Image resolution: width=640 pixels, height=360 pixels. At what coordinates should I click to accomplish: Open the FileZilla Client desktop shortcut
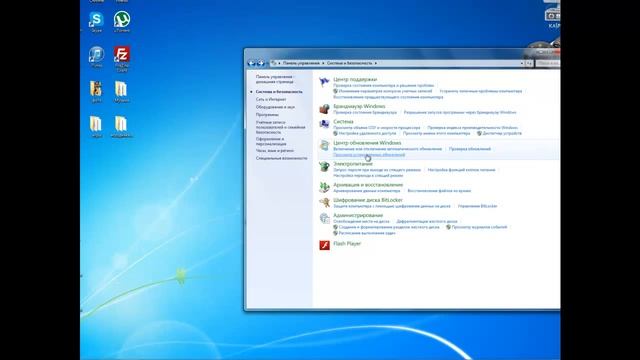pos(122,58)
